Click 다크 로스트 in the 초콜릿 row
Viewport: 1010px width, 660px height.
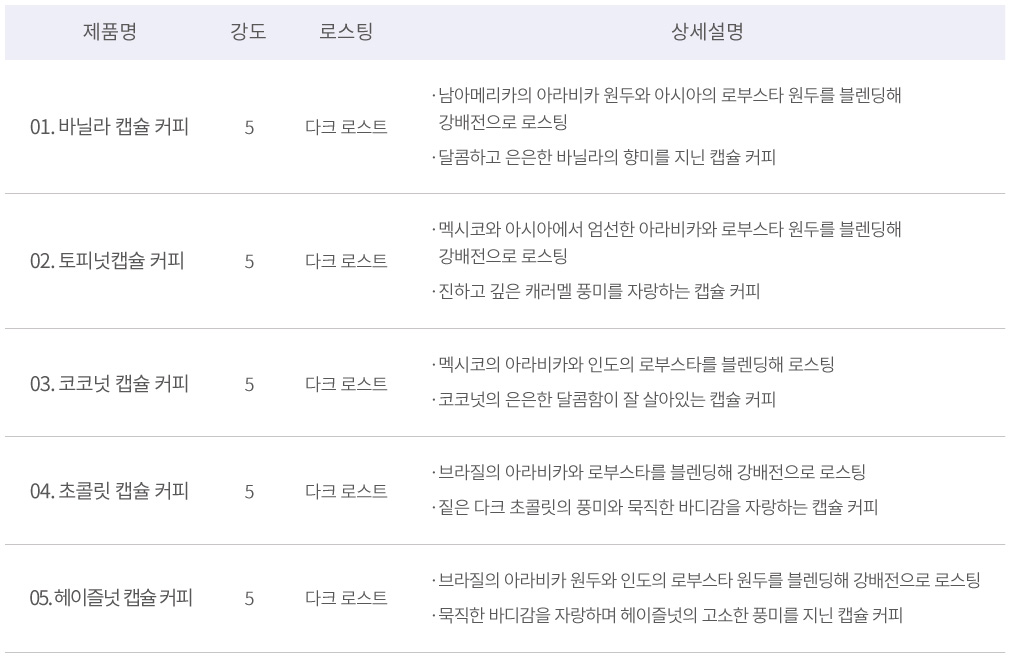[346, 491]
